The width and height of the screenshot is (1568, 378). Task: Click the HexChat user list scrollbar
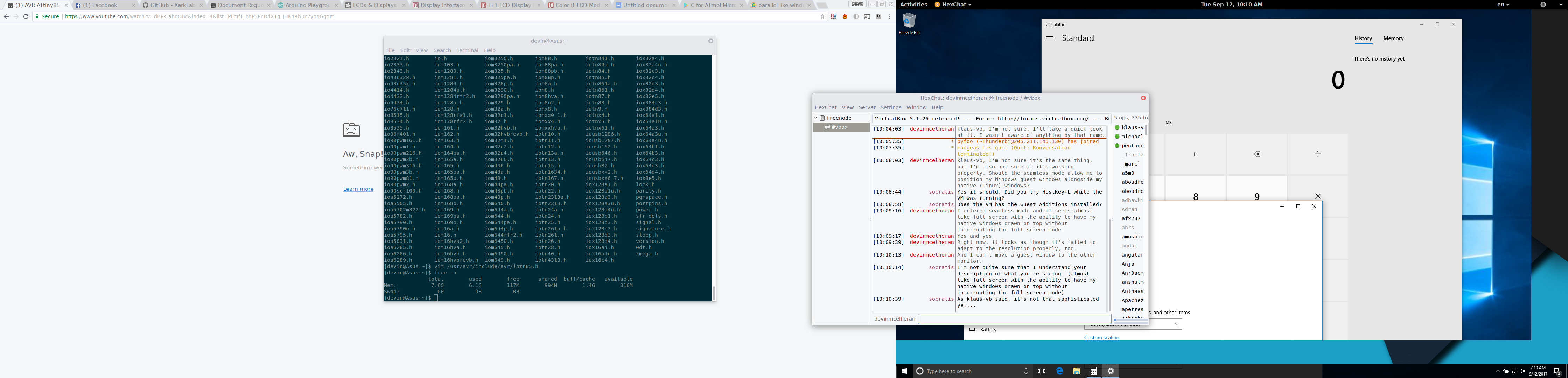[x=1146, y=129]
